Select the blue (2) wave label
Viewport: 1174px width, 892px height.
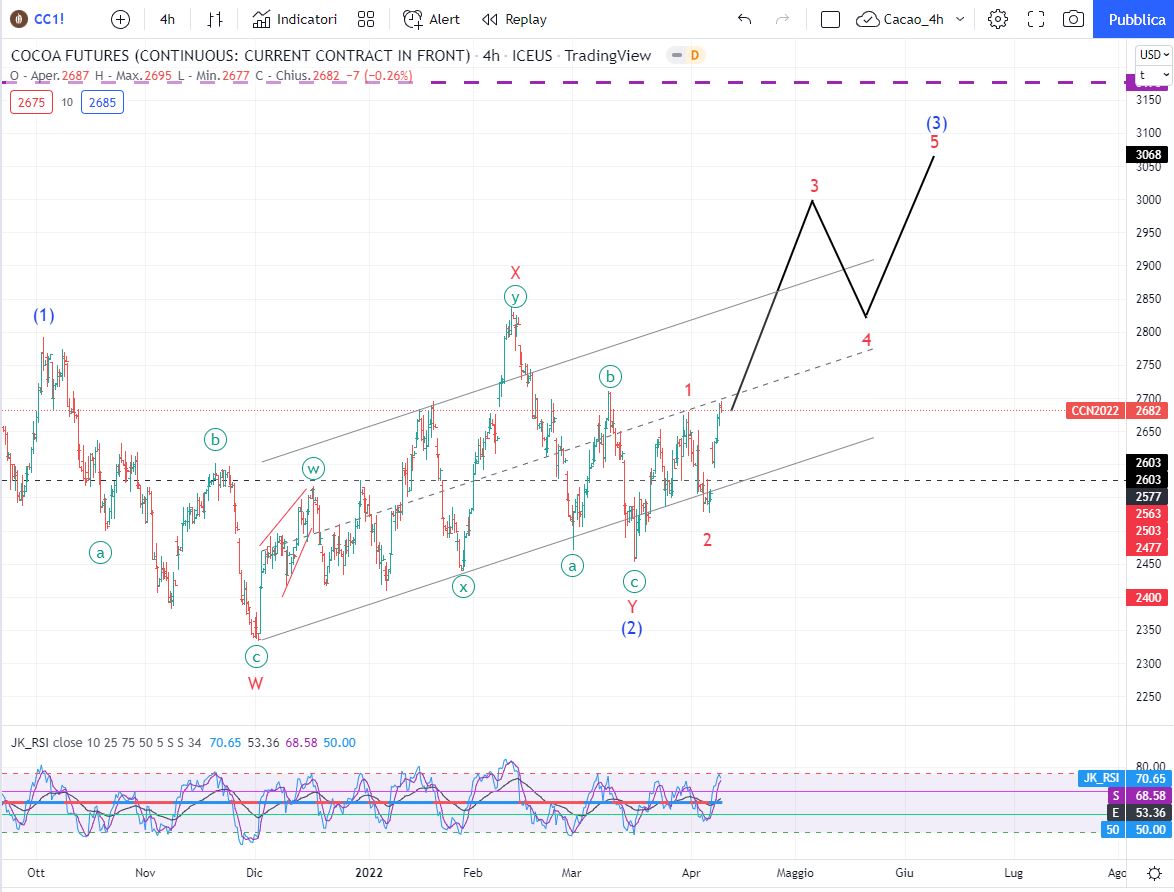[x=632, y=628]
